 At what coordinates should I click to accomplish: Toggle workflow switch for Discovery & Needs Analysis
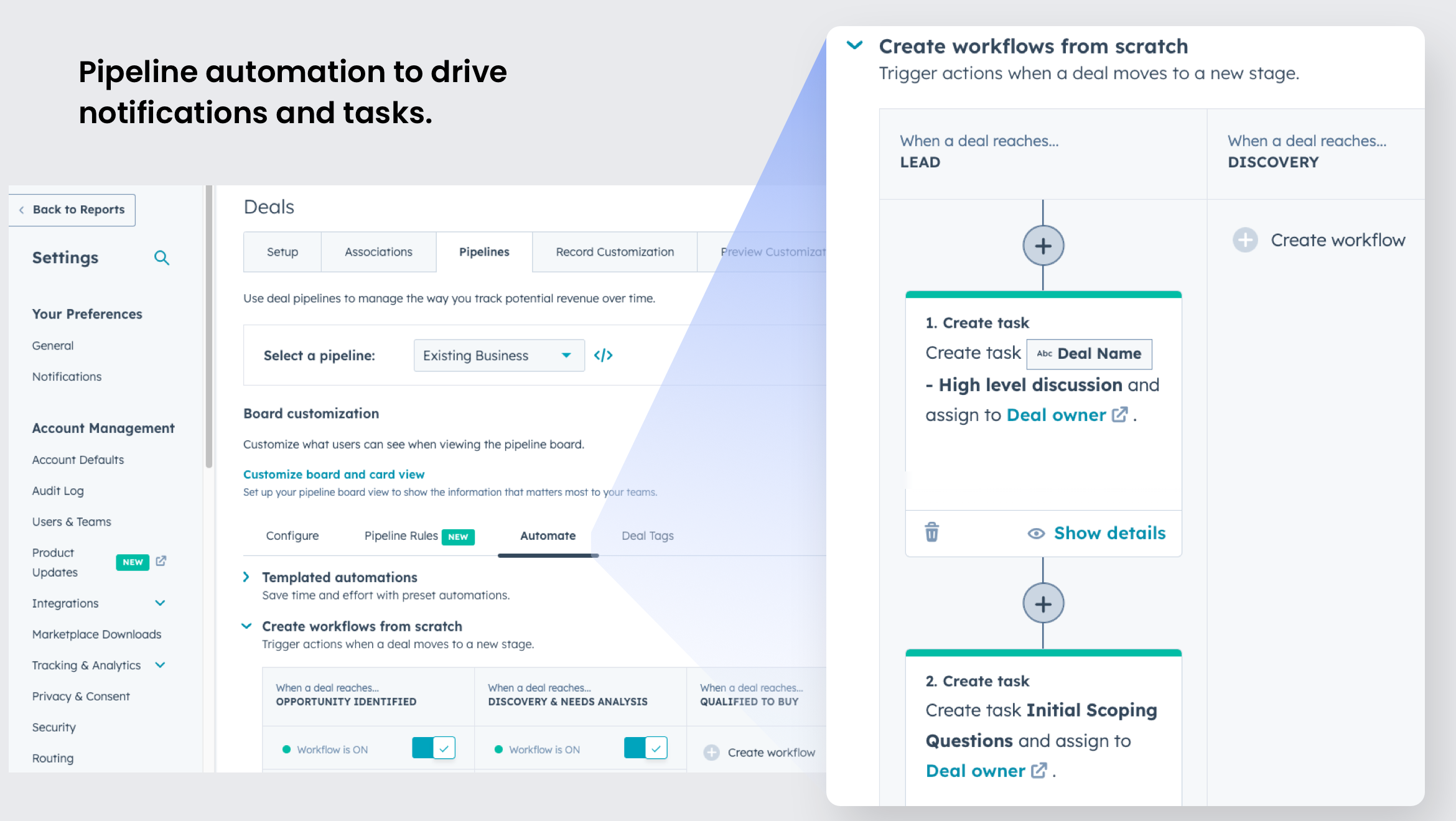[646, 748]
